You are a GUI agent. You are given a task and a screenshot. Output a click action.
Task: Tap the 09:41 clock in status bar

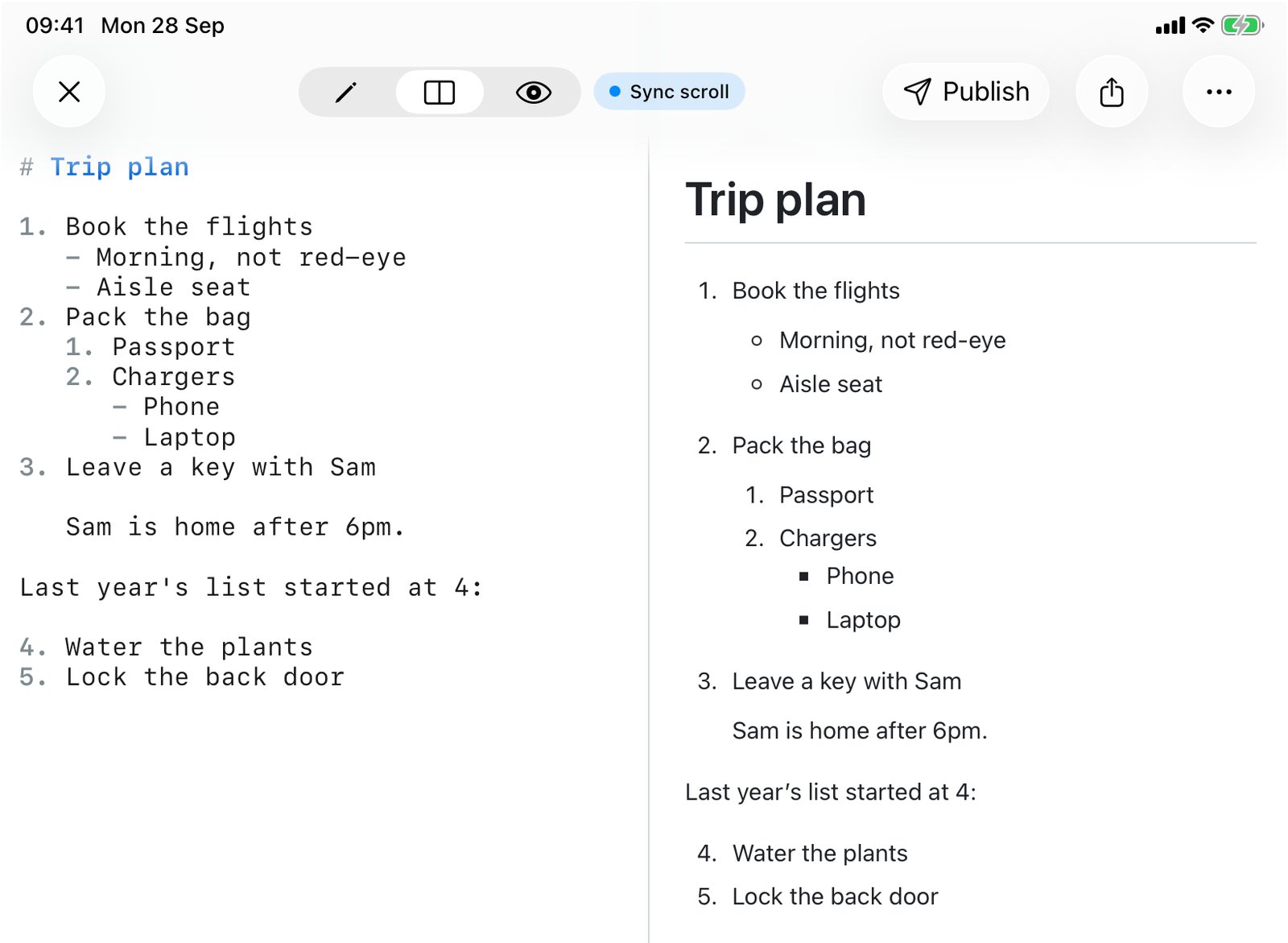click(55, 26)
